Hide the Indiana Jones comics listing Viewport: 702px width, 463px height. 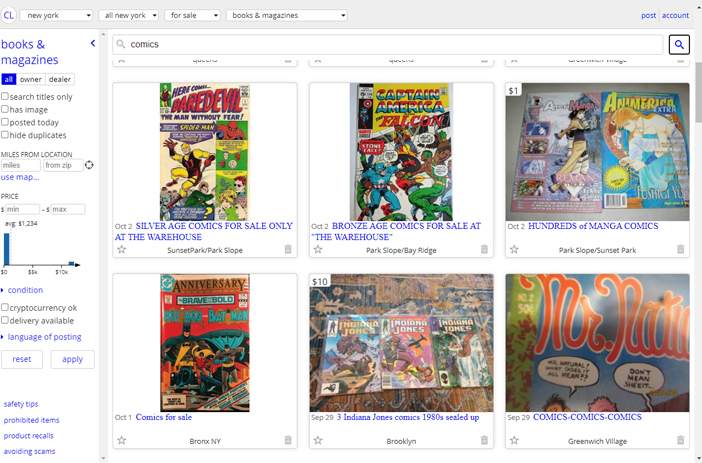(484, 440)
